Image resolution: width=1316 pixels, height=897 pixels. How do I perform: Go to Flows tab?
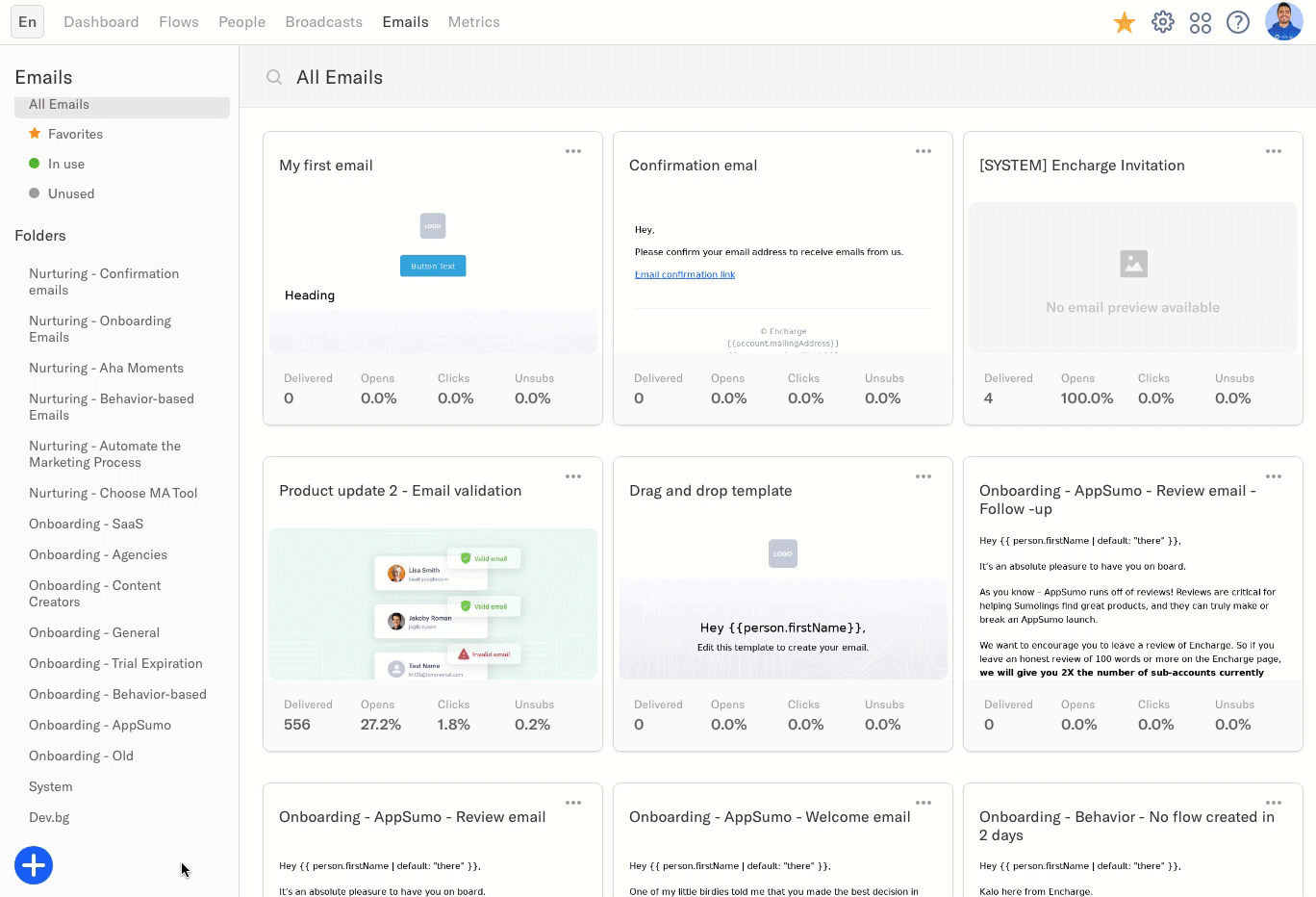(179, 22)
